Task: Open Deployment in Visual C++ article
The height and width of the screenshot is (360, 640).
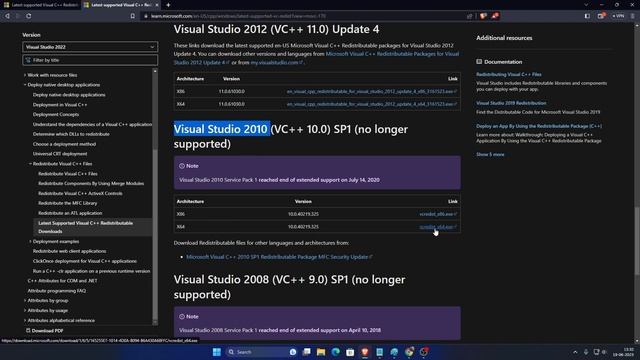Action: (x=60, y=104)
